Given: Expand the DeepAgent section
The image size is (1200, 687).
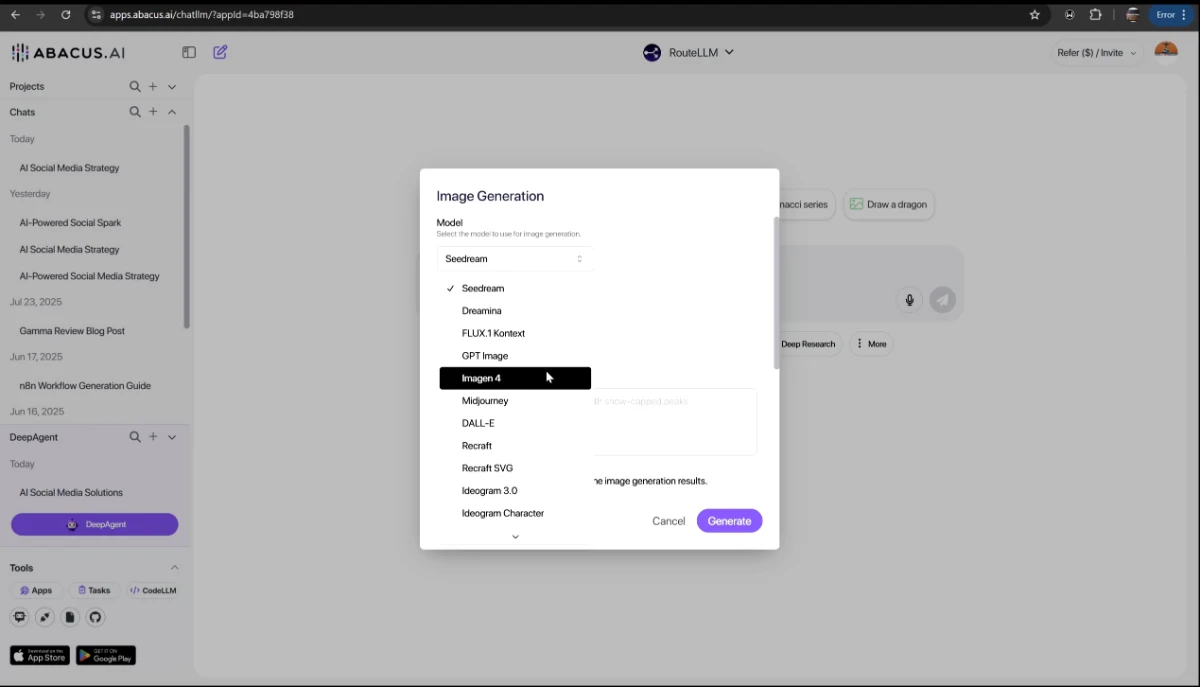Looking at the screenshot, I should pos(172,437).
